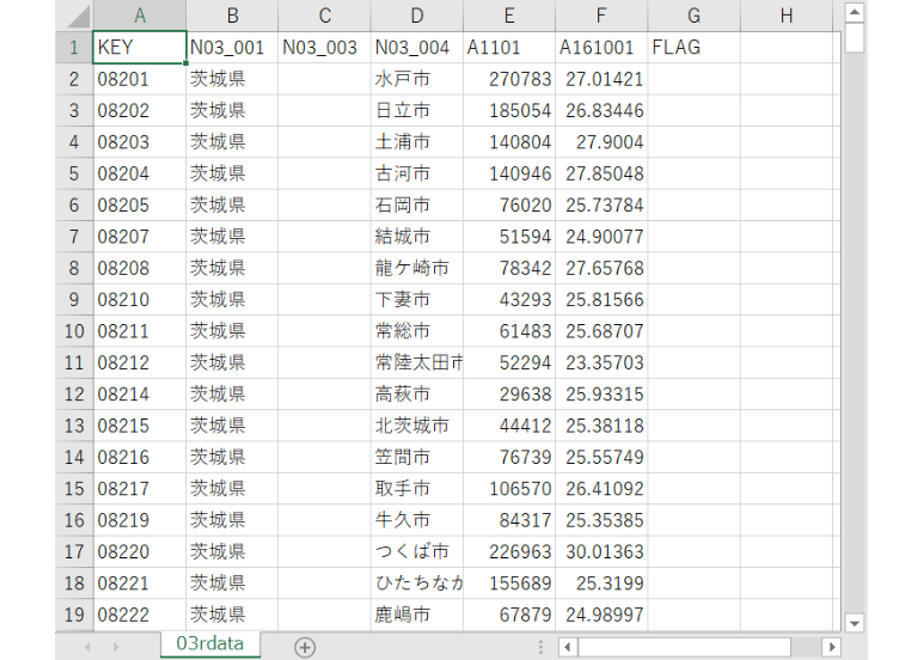Click vertical scrollbar up arrow
Screen dimensions: 924x660
point(854,12)
